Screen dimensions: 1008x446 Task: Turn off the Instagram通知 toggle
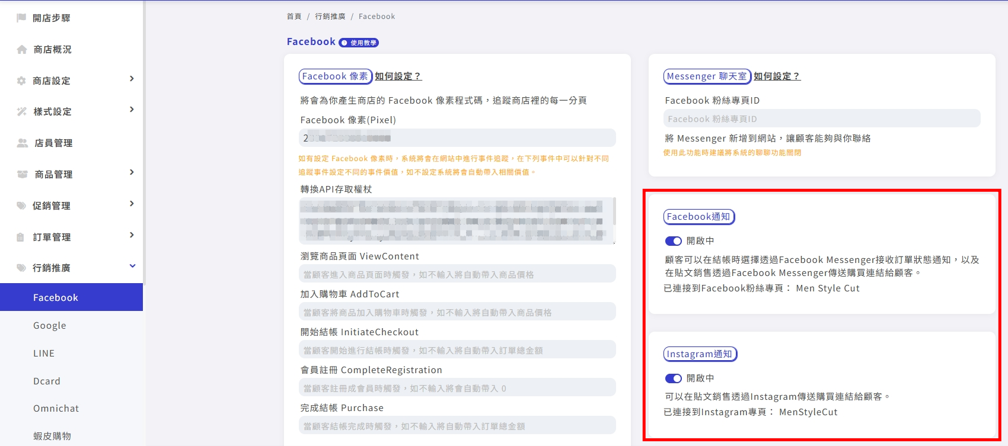pos(673,378)
